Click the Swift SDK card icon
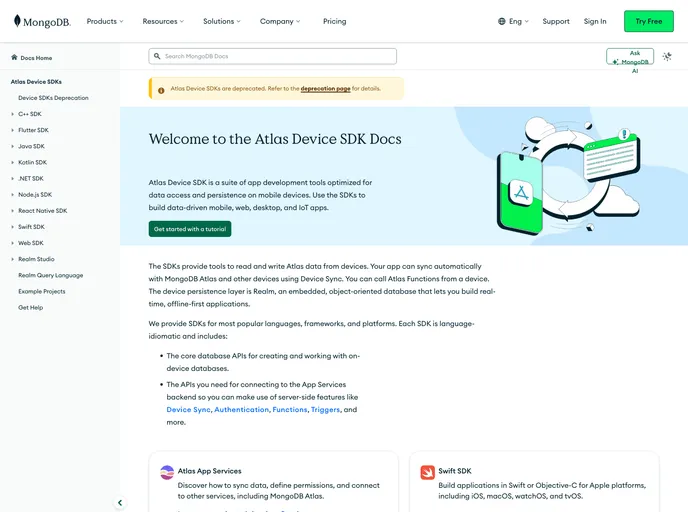Viewport: 688px width, 512px height. pos(427,472)
